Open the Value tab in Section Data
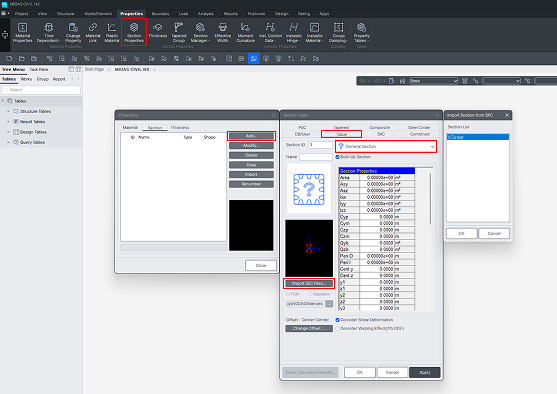This screenshot has height=394, width=557. (x=341, y=134)
